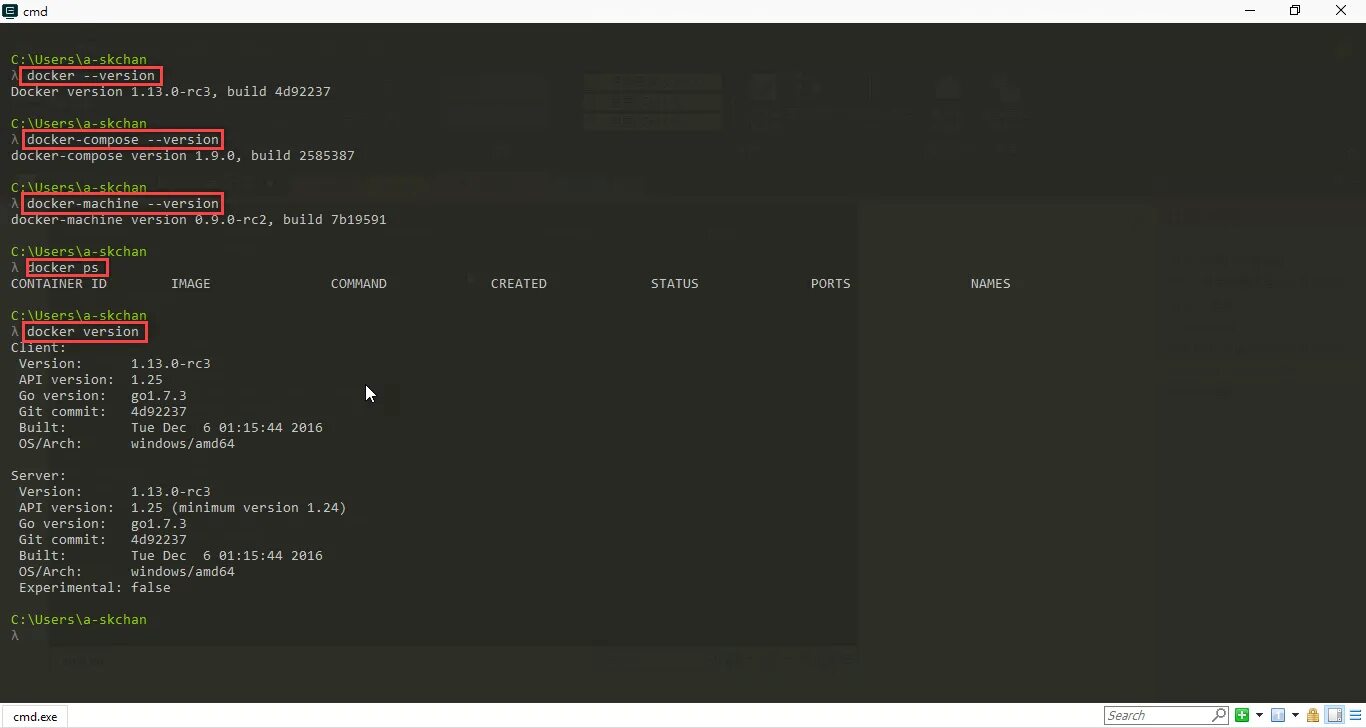Click the STATUS column header
Viewport: 1366px width, 728px height.
[675, 284]
